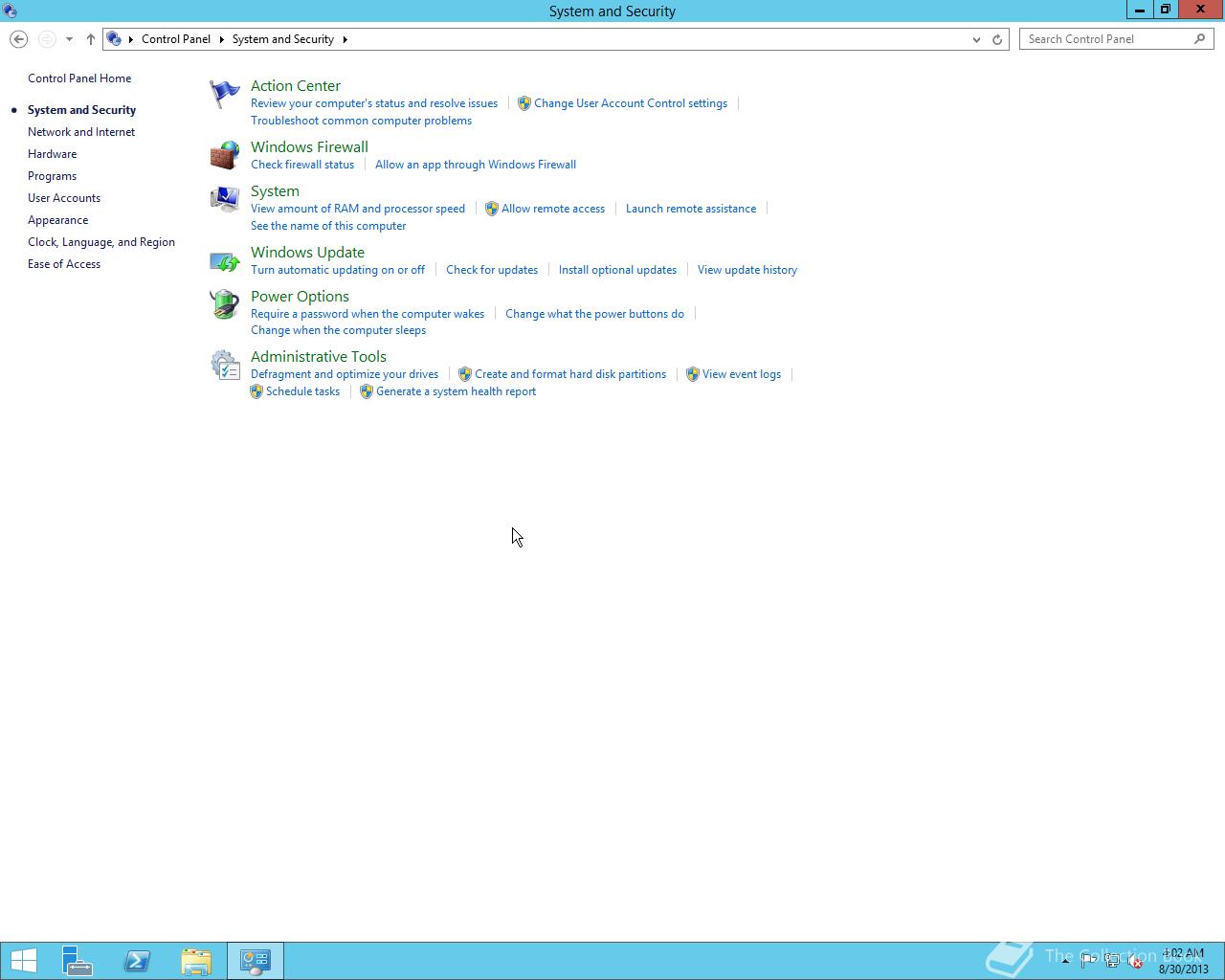The image size is (1225, 980).
Task: Click Install optional updates
Action: 617,270
